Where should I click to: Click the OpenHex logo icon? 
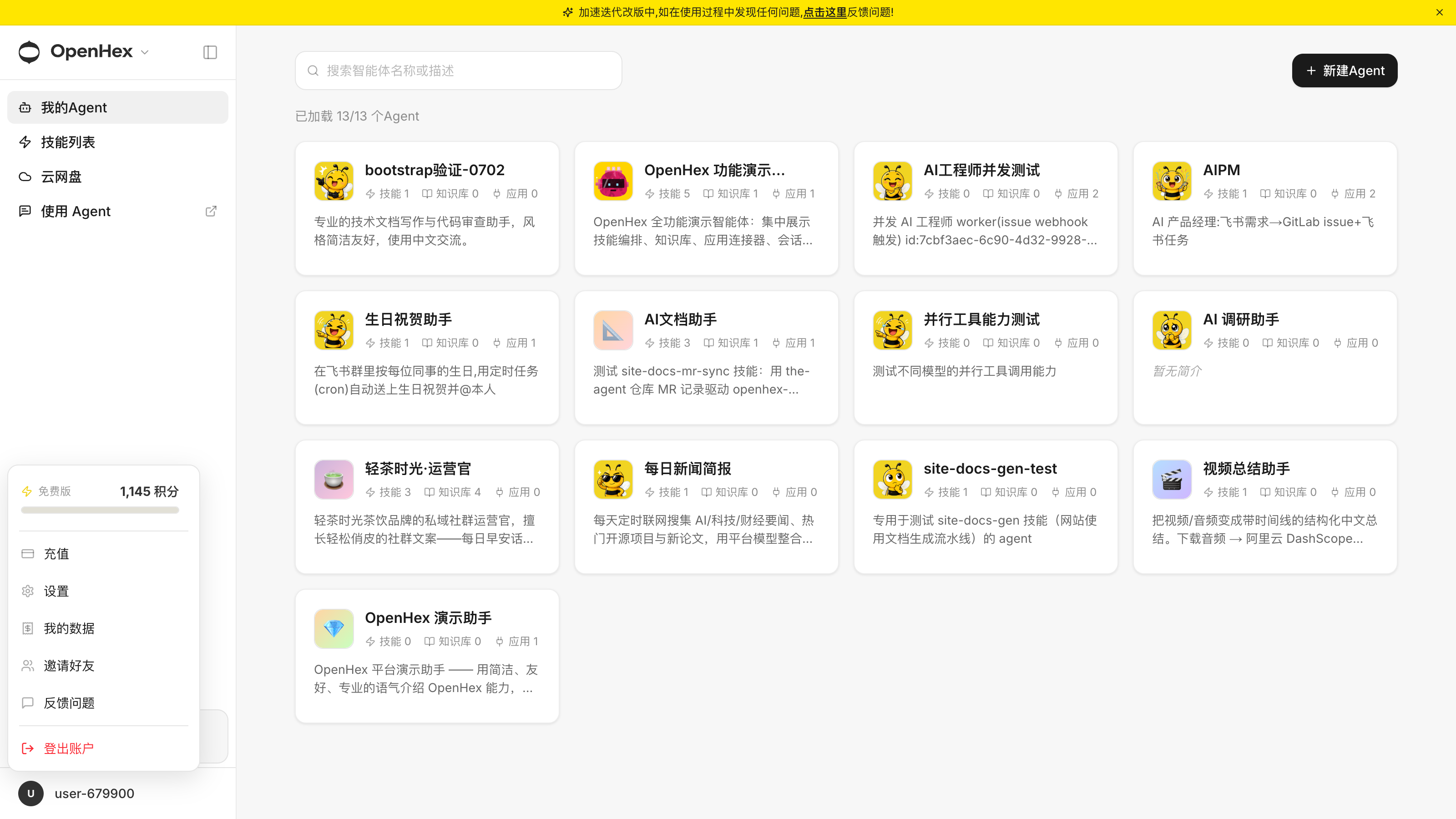[x=29, y=52]
